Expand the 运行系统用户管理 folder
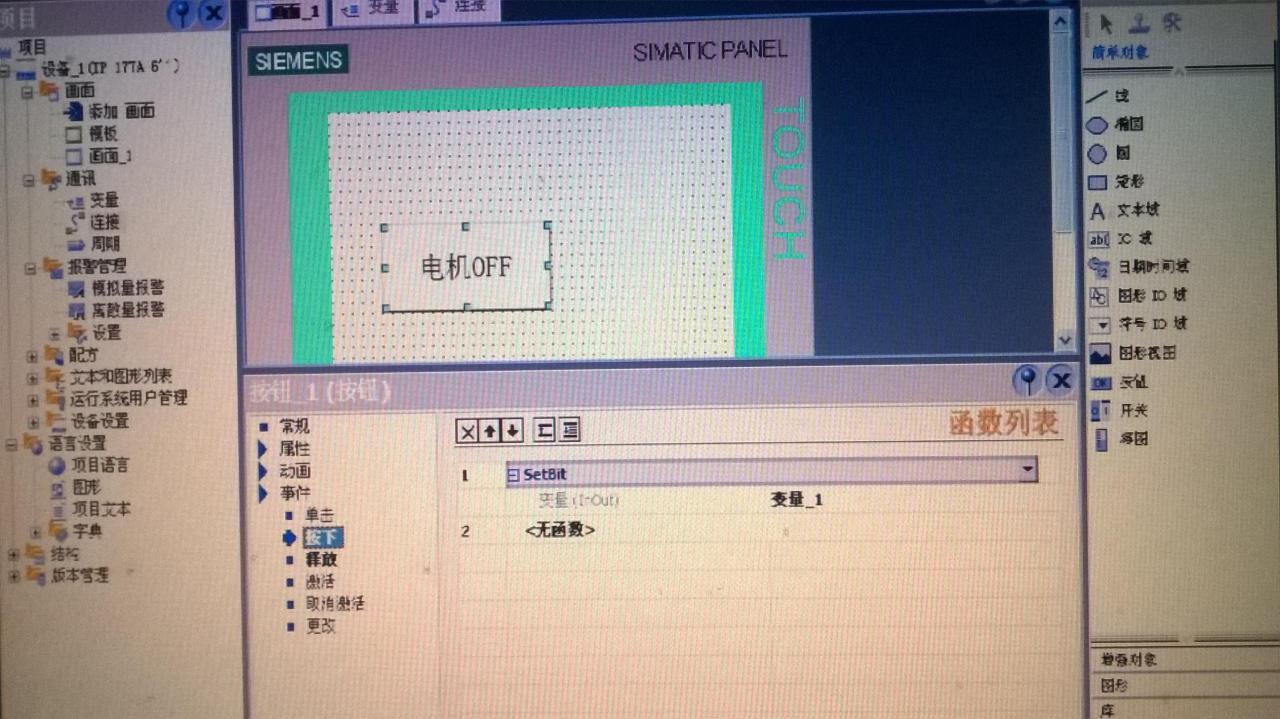Image resolution: width=1280 pixels, height=719 pixels. point(33,399)
